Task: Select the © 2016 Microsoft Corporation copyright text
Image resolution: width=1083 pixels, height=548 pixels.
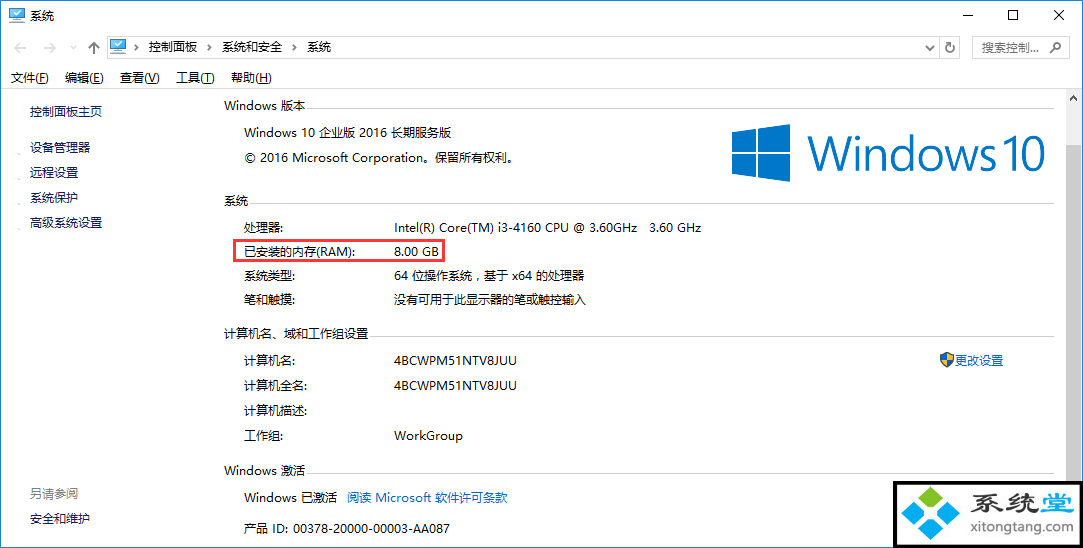Action: [379, 158]
